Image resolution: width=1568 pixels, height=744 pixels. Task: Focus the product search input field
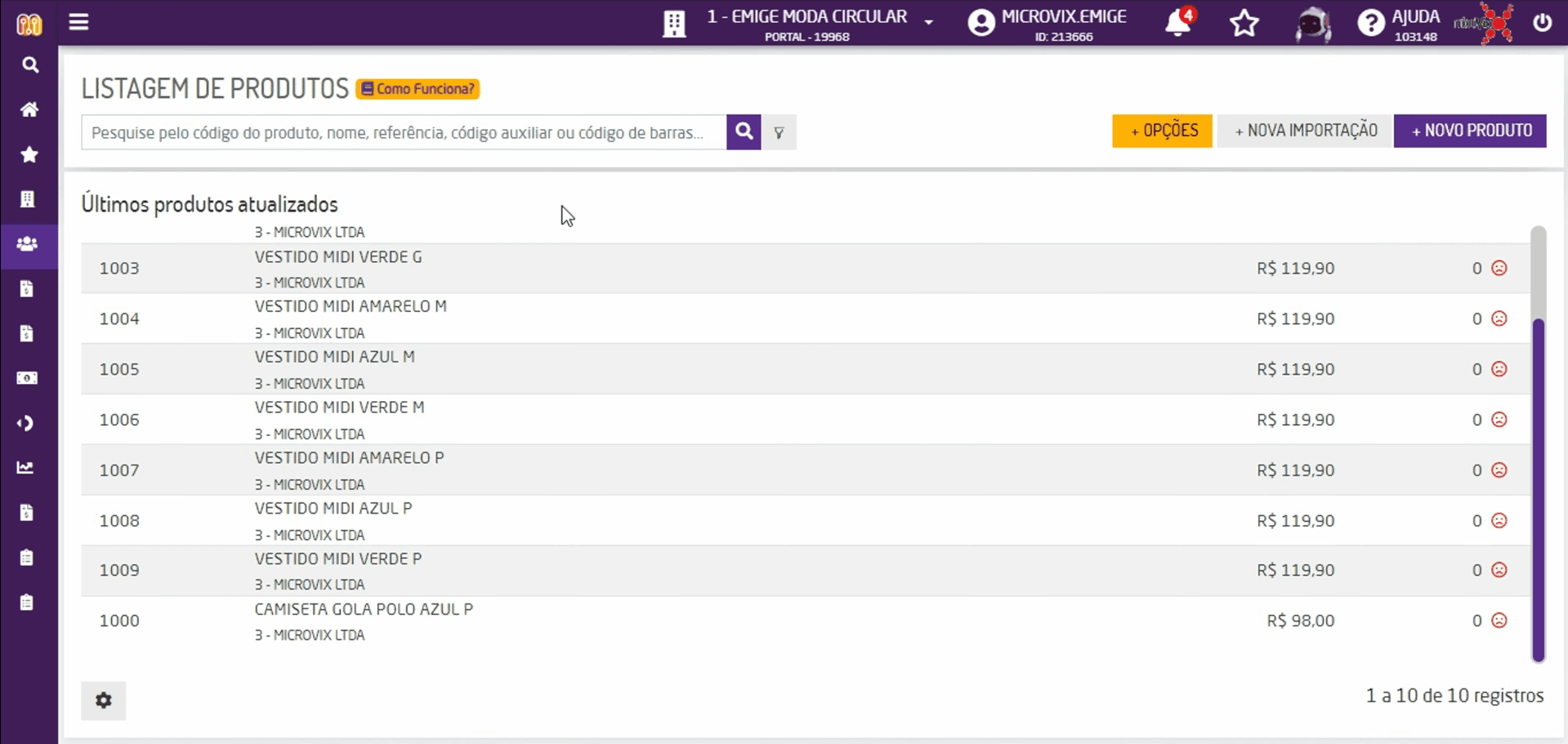[x=404, y=132]
